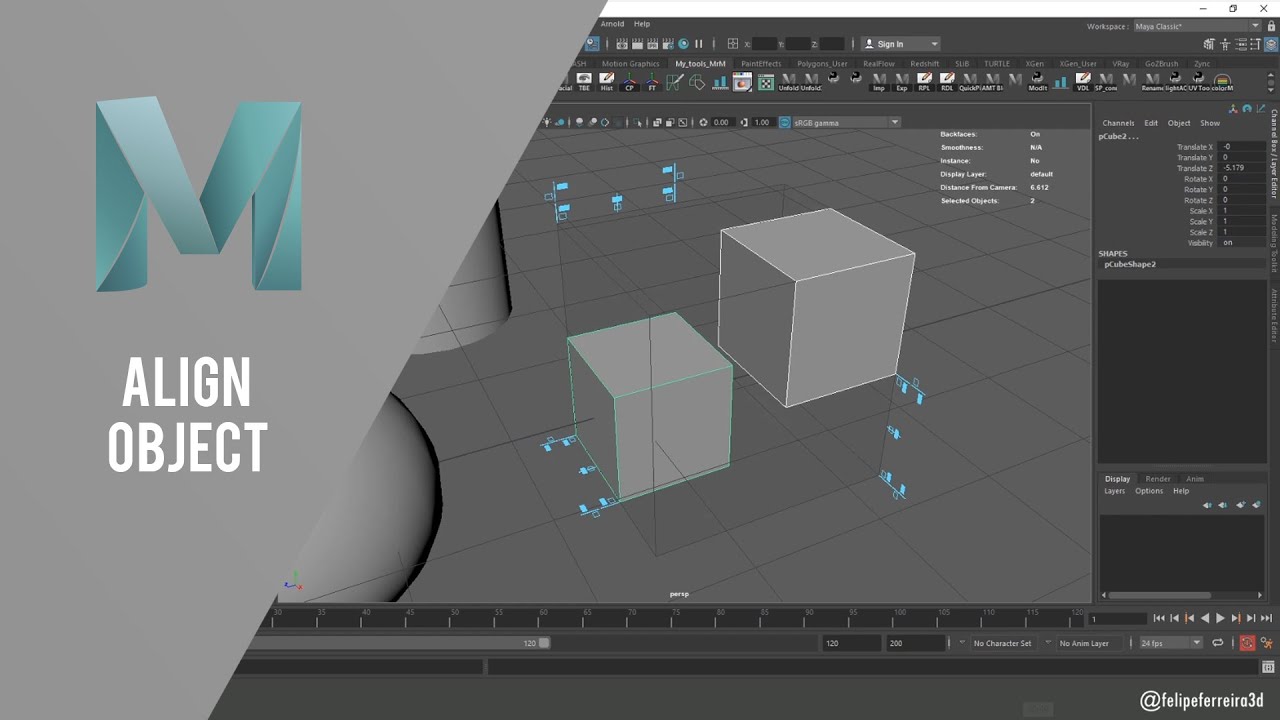Switch to the Render layer tab
Image resolution: width=1280 pixels, height=720 pixels.
point(1158,479)
